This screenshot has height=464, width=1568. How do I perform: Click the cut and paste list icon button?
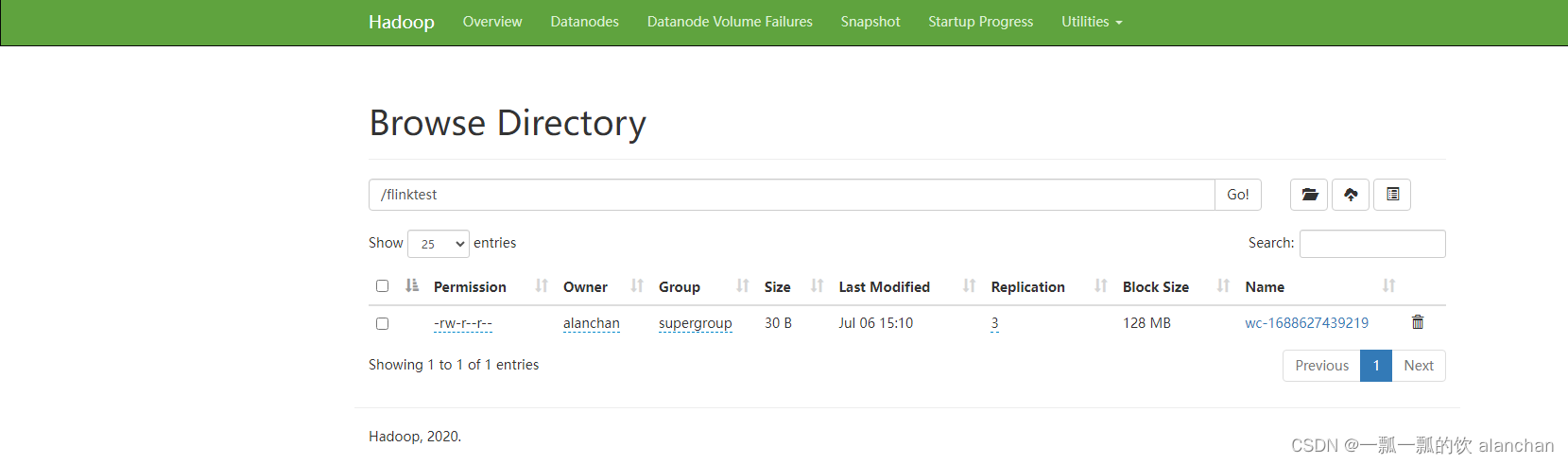click(x=1392, y=195)
